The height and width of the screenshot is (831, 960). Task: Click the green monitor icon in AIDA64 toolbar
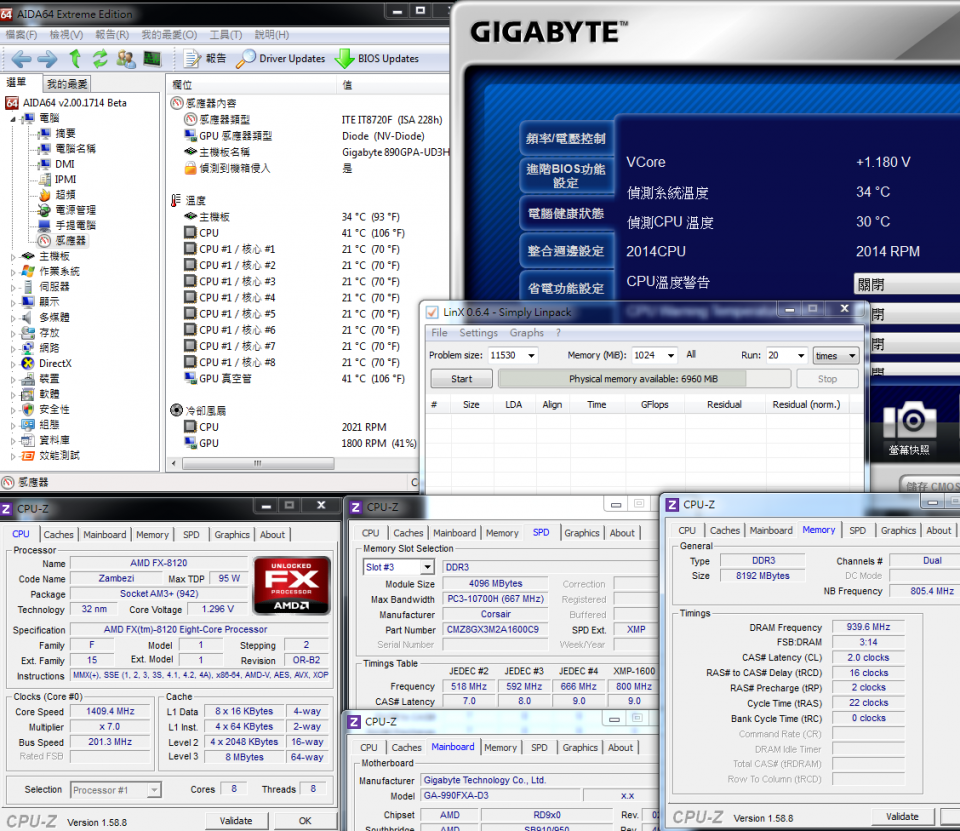(152, 58)
